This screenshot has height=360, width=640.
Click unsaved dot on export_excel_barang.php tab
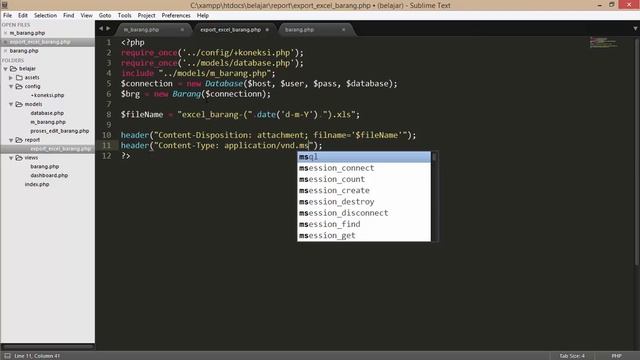(267, 30)
